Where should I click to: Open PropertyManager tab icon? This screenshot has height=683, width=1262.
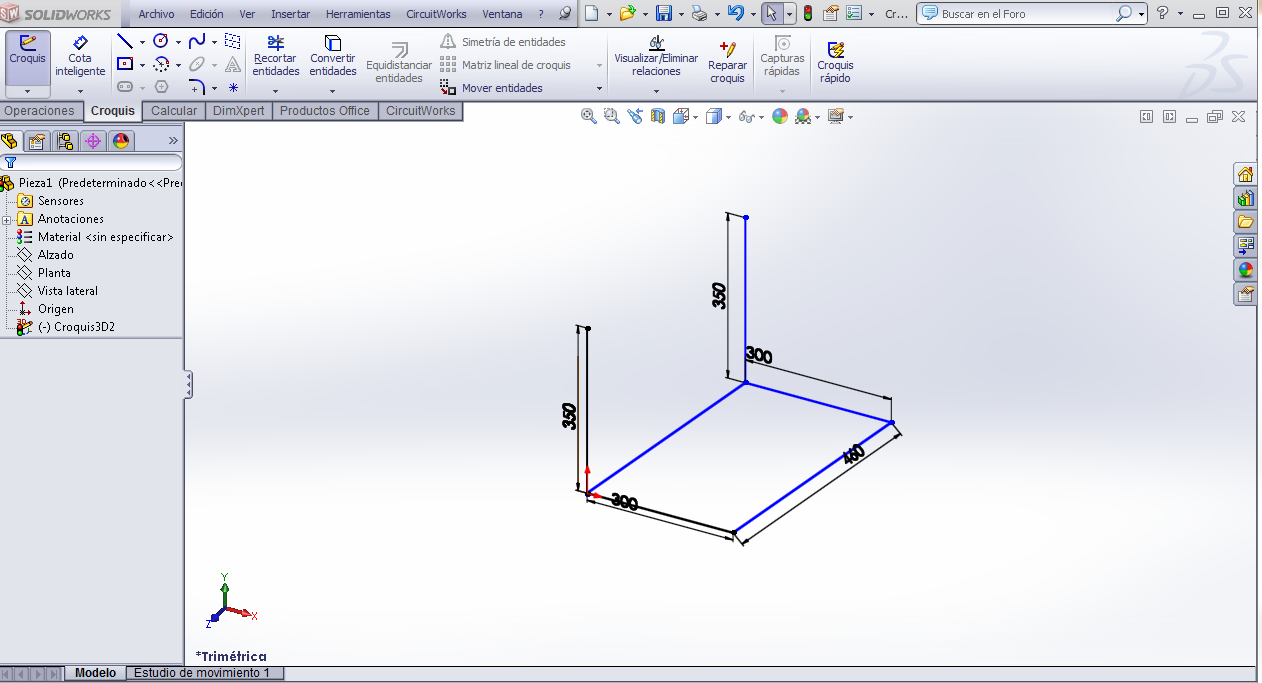[x=37, y=141]
